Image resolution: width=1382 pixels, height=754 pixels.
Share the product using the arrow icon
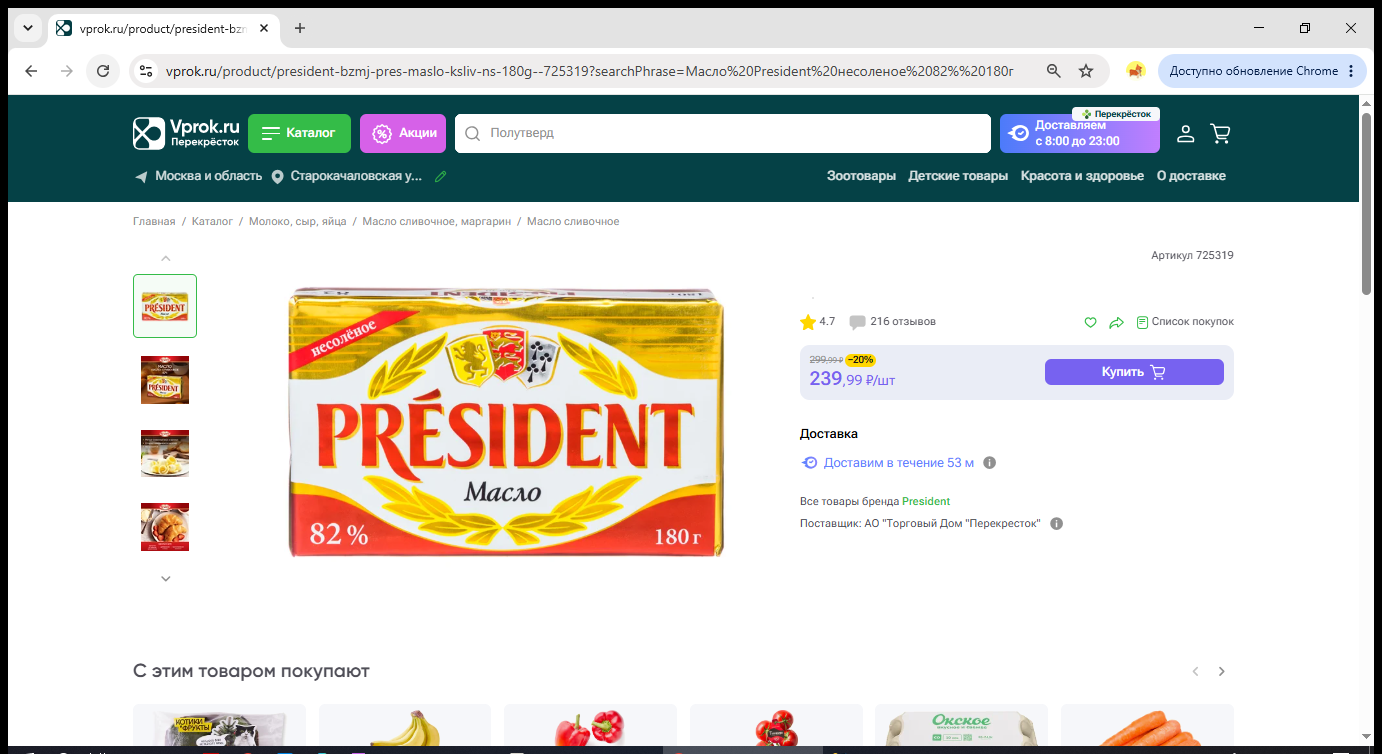tap(1117, 322)
